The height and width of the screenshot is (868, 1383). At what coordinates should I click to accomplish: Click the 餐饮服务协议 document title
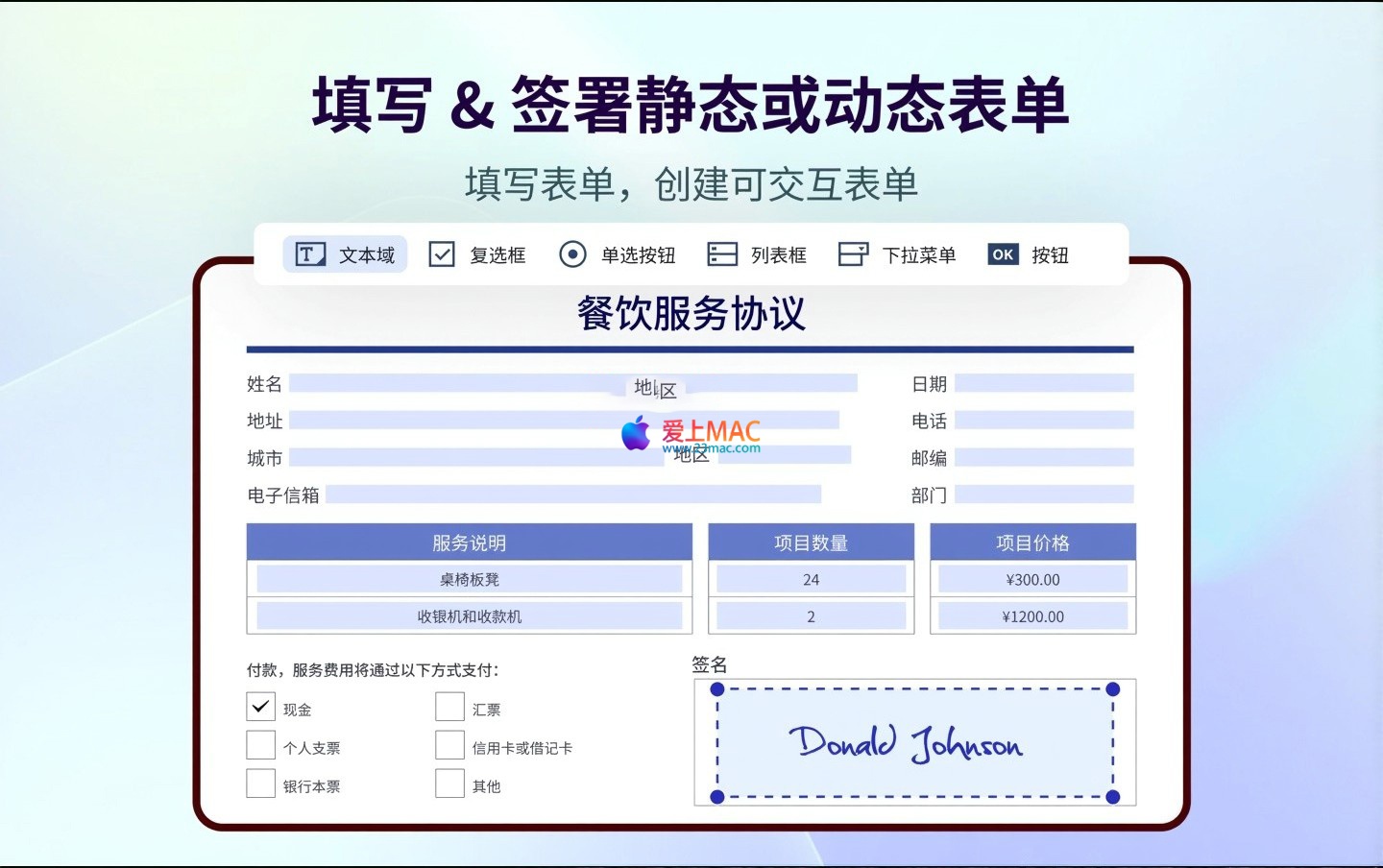[691, 313]
